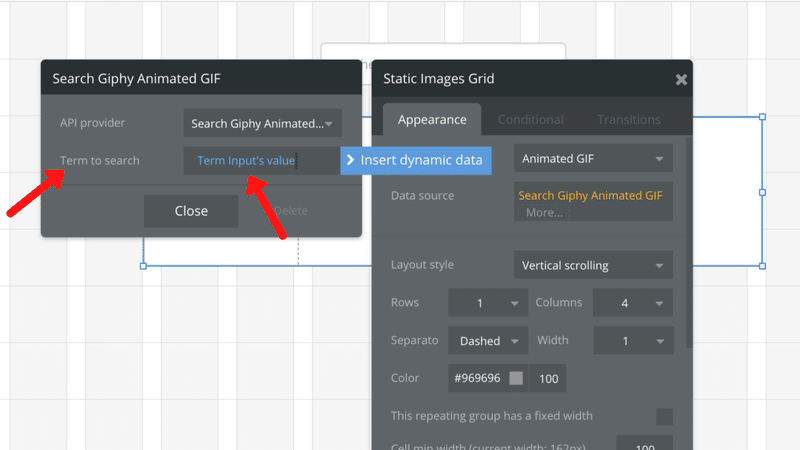
Task: Select the Appearance tab
Action: (432, 120)
